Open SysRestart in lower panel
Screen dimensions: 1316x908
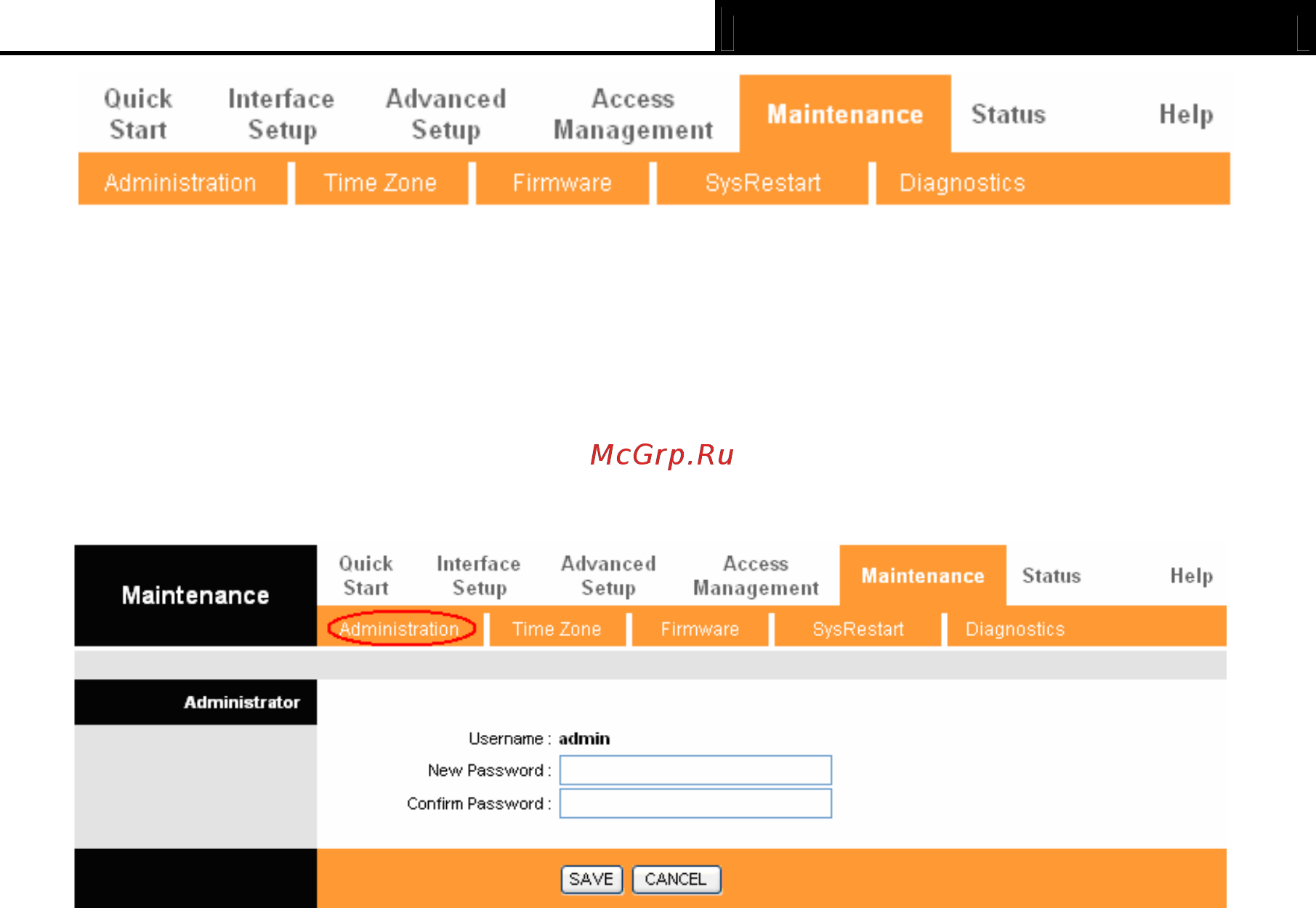click(858, 629)
